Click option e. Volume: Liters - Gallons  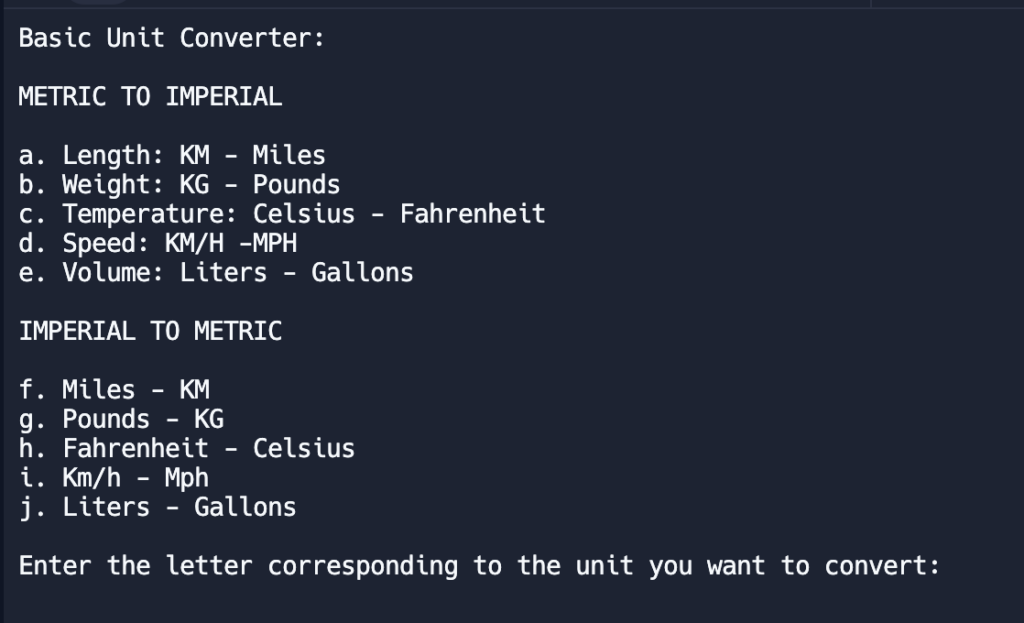pyautogui.click(x=216, y=273)
